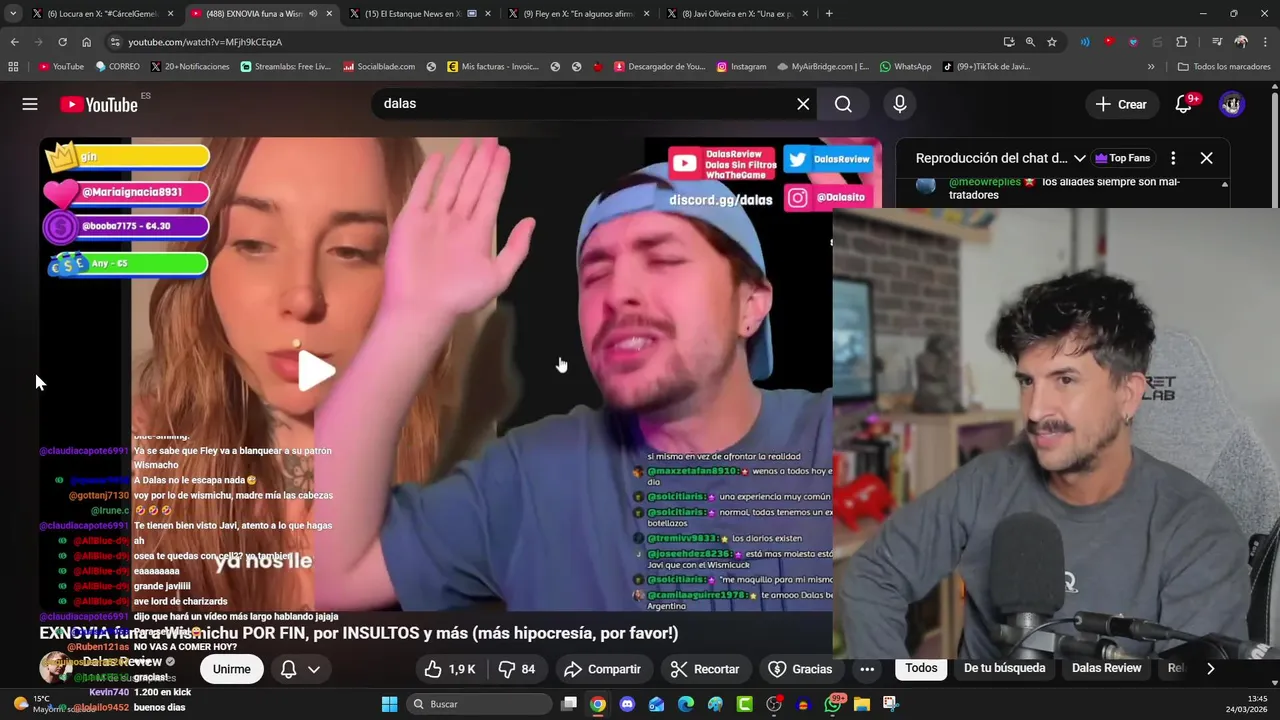Image resolution: width=1280 pixels, height=720 pixels.
Task: Open WhatsApp from the taskbar
Action: 833,704
